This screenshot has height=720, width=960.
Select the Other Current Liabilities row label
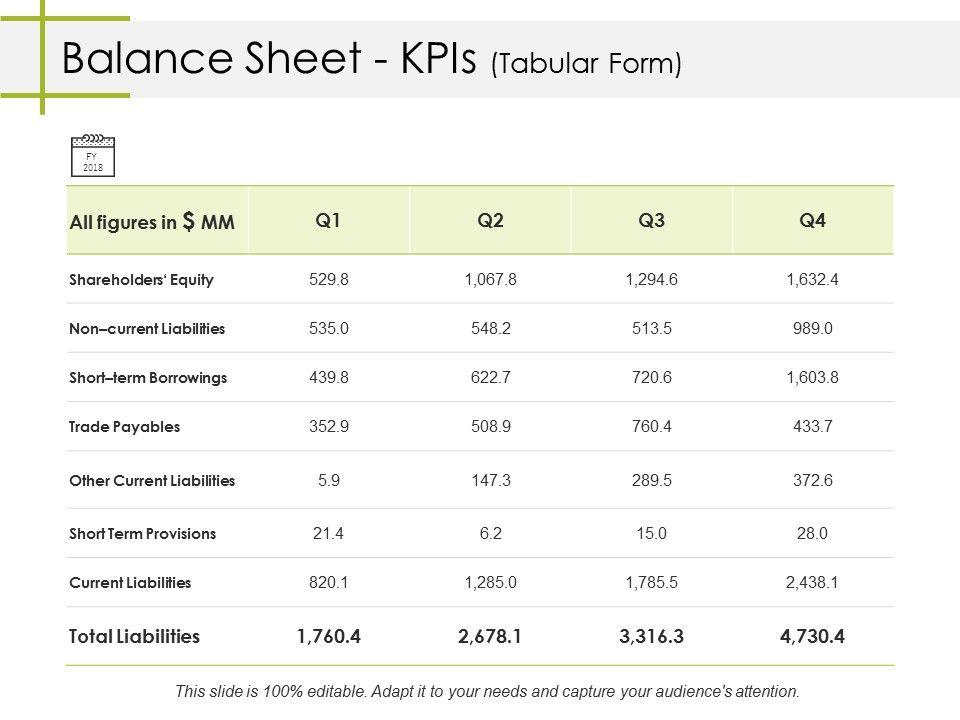(x=152, y=480)
